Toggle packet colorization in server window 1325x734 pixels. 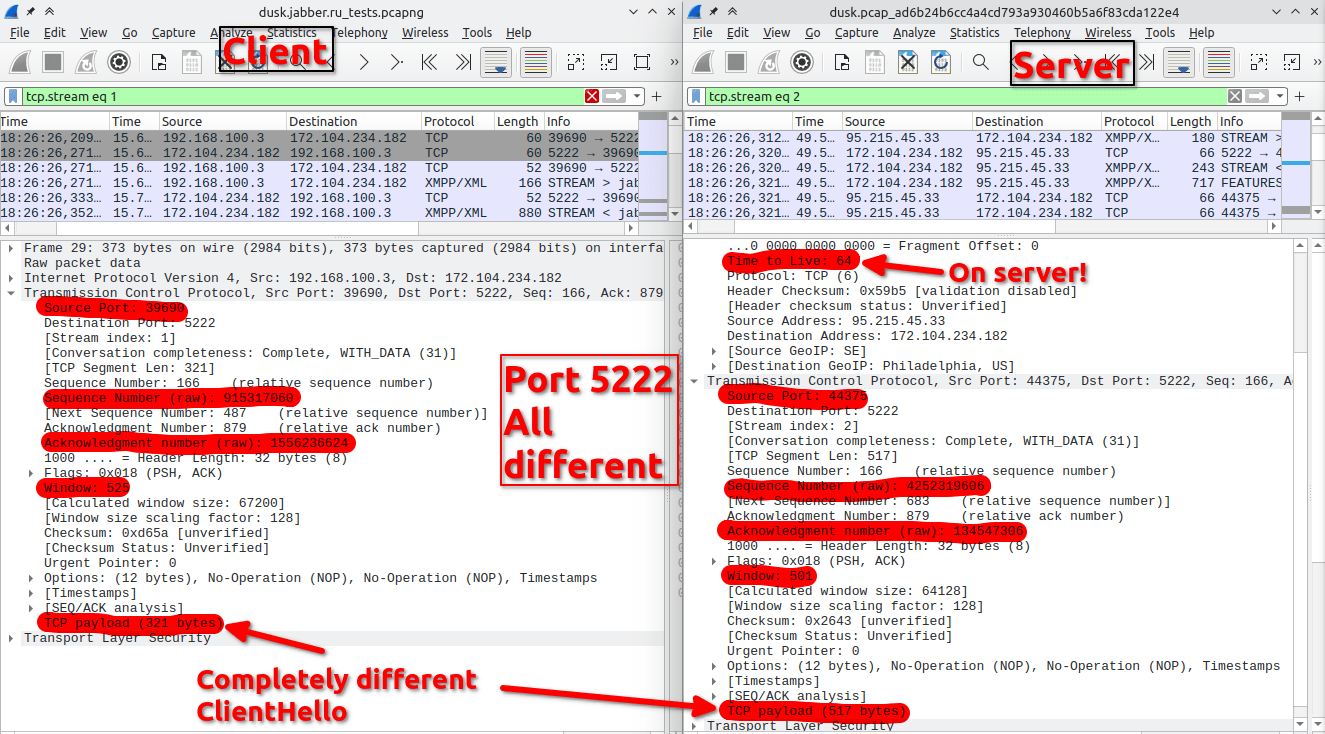pyautogui.click(x=1217, y=62)
